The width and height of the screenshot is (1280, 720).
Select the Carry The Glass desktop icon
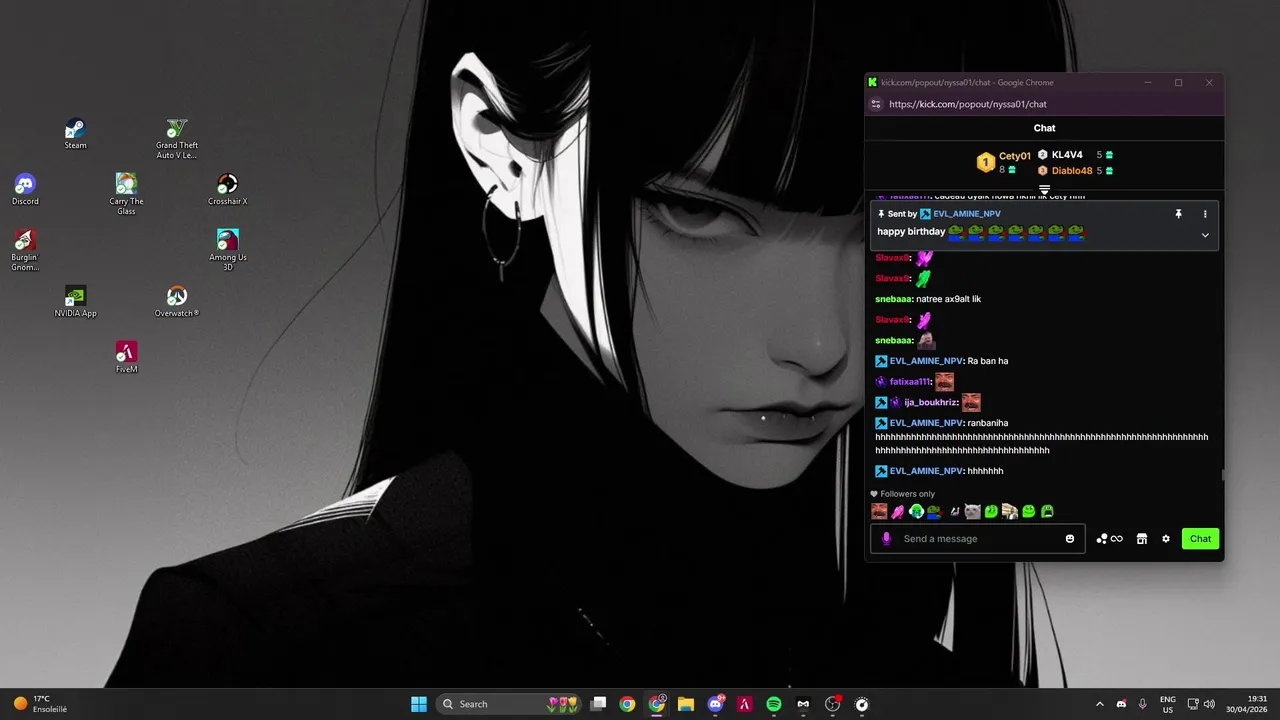(x=126, y=194)
